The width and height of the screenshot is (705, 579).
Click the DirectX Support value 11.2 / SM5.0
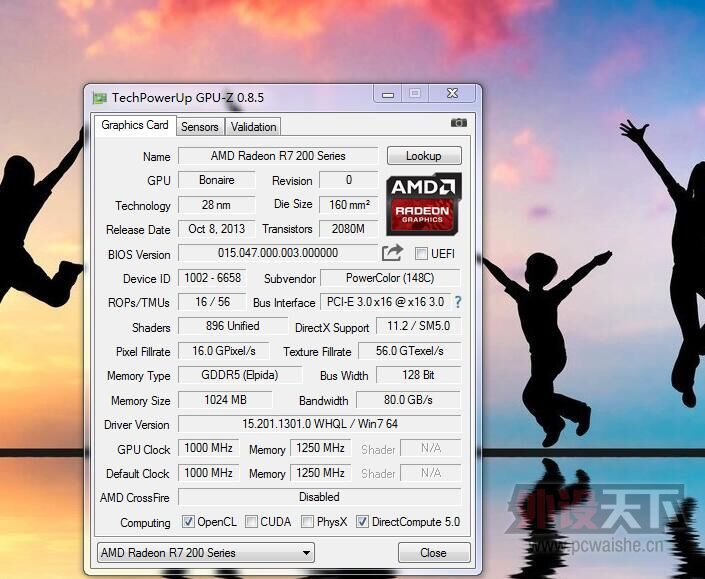pyautogui.click(x=419, y=326)
